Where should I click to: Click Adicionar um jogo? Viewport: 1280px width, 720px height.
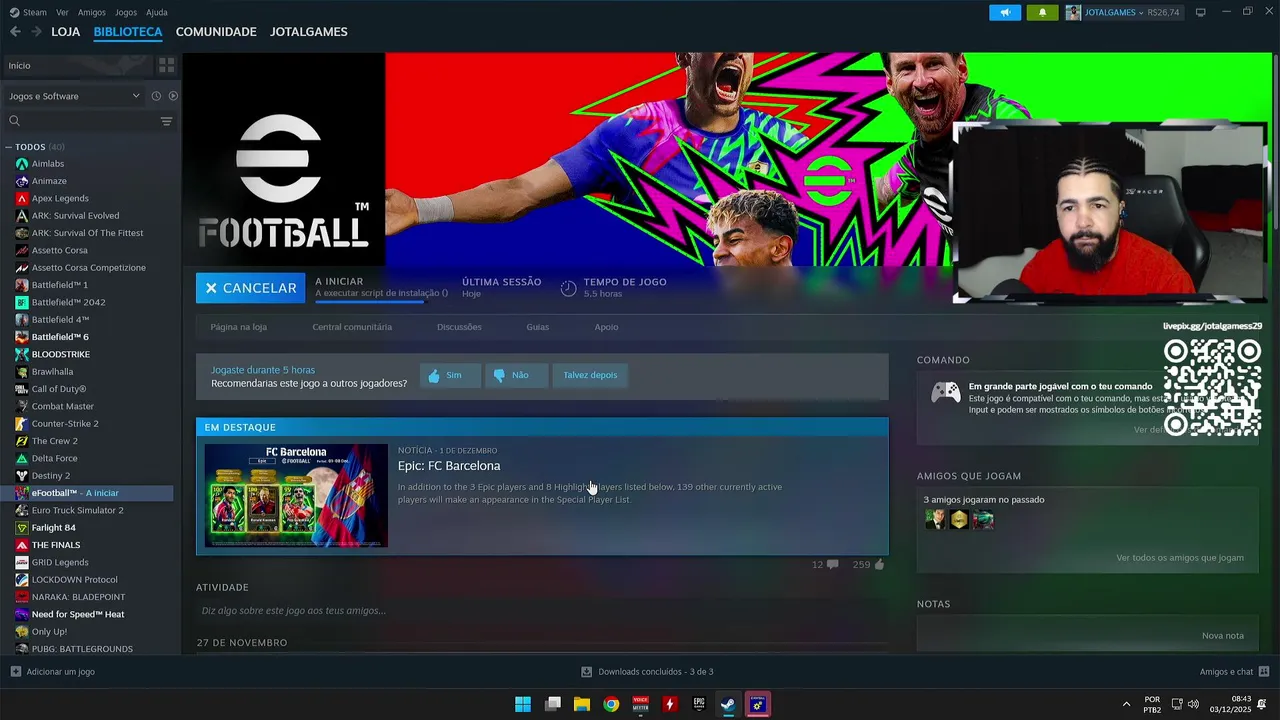pyautogui.click(x=52, y=672)
